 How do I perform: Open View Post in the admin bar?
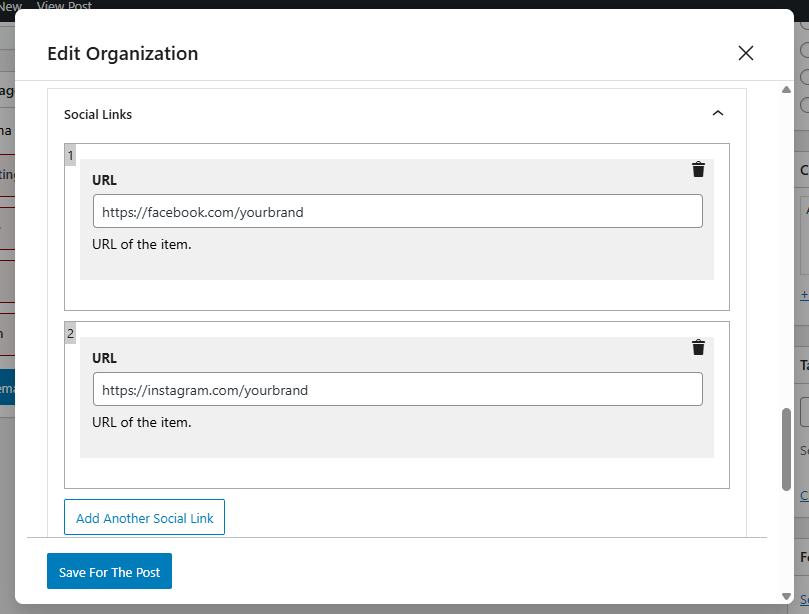tap(64, 5)
